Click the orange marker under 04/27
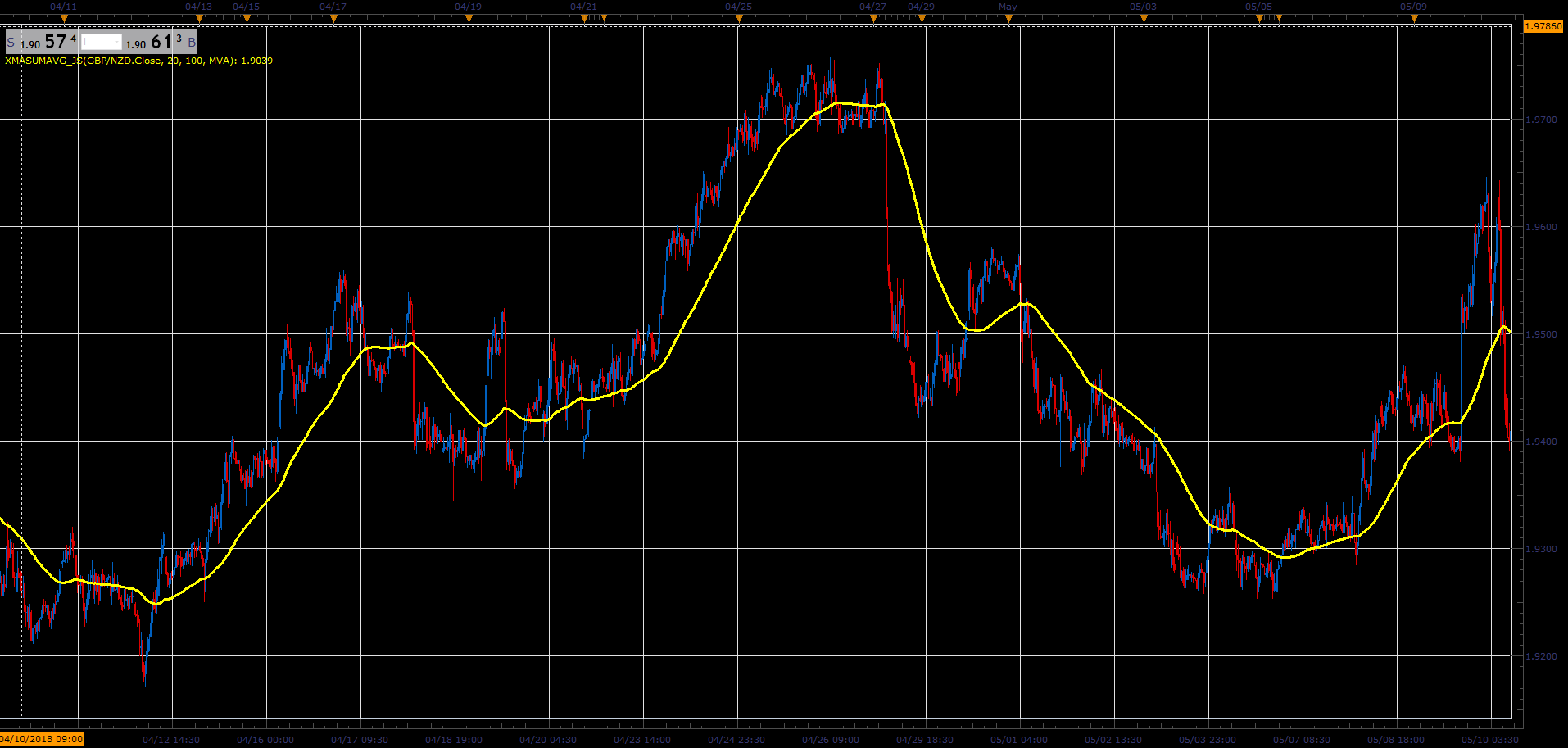The image size is (1568, 748). [x=873, y=18]
